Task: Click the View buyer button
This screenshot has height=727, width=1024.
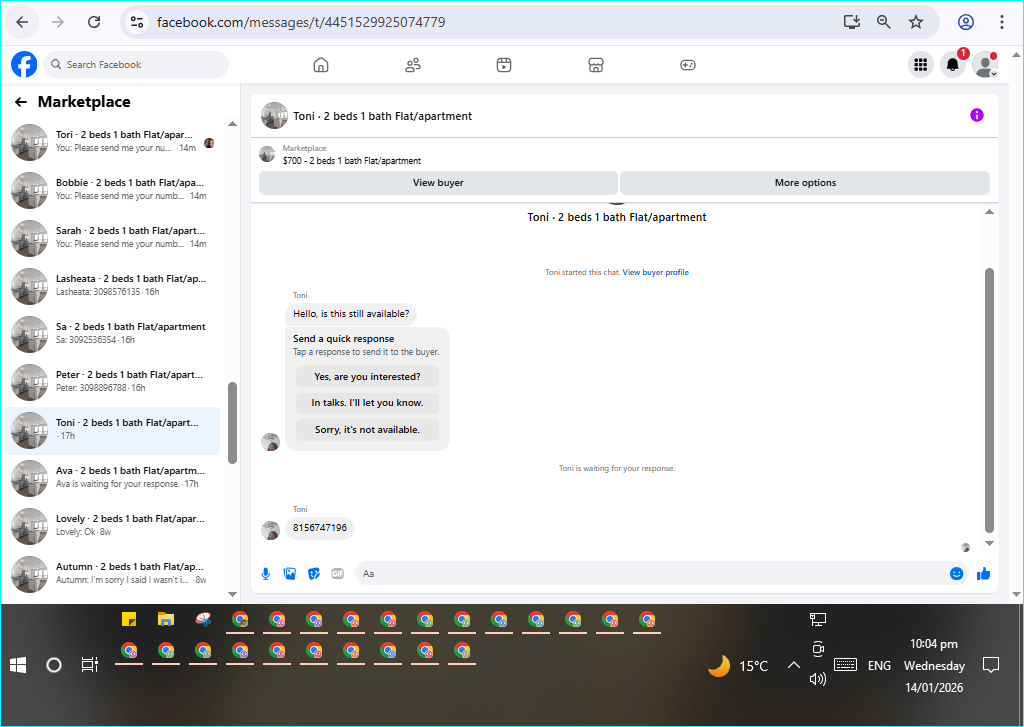Action: coord(438,183)
